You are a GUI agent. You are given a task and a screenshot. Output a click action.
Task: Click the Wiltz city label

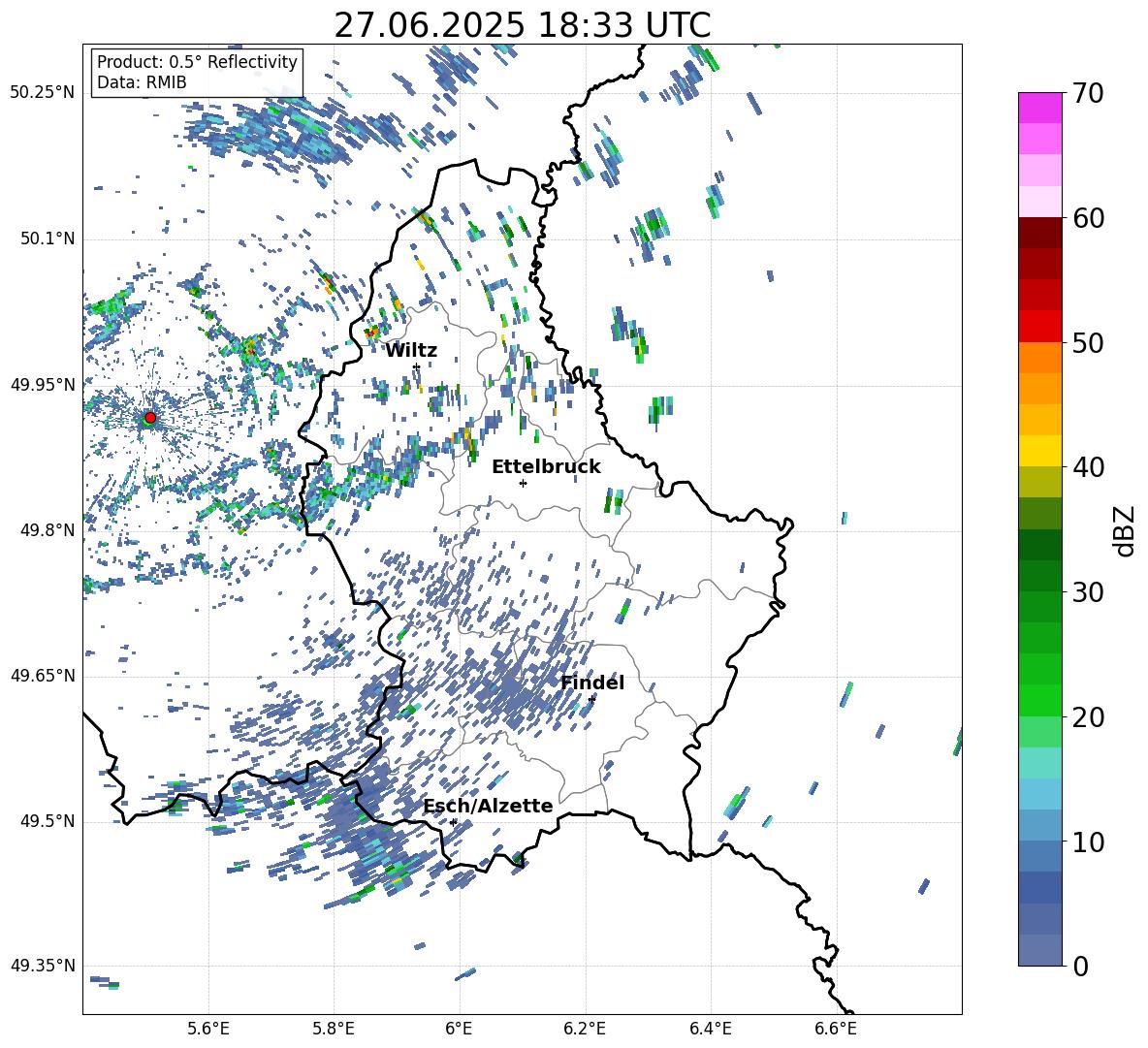[x=411, y=351]
